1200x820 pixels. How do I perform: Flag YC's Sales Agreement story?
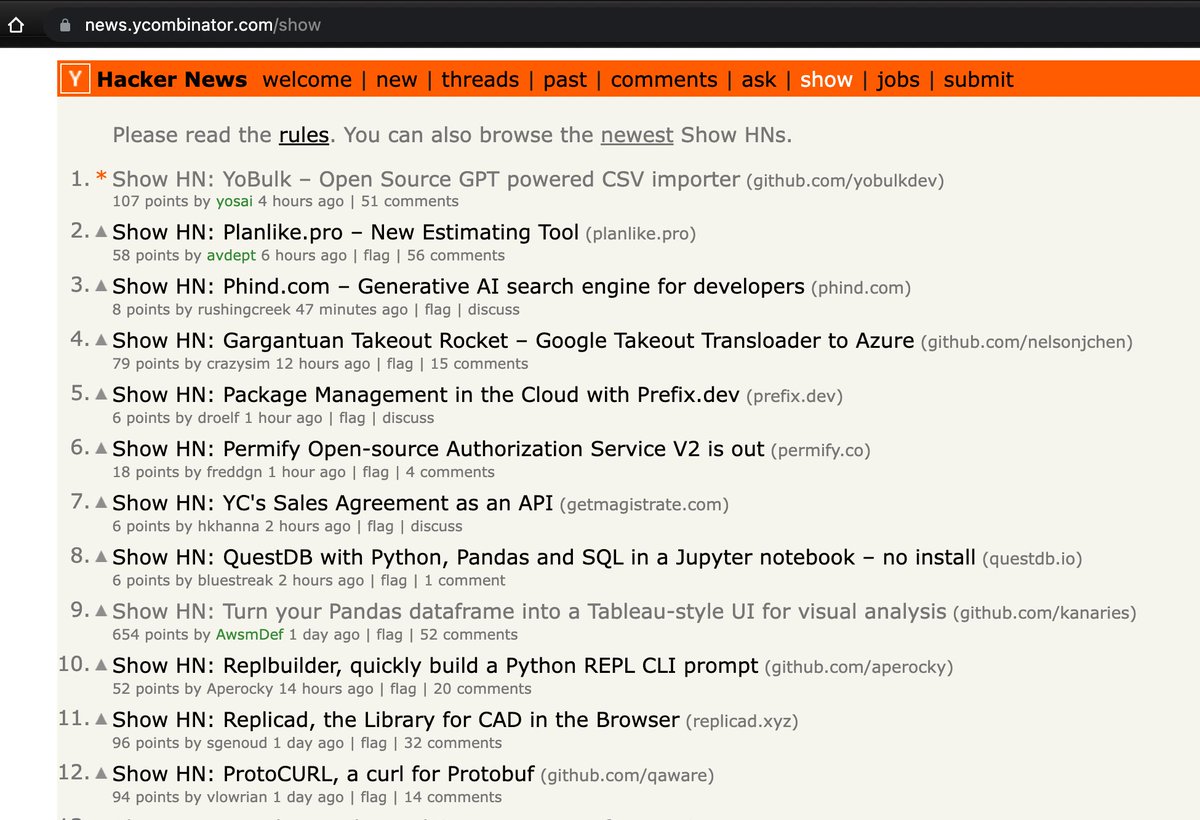pos(380,526)
